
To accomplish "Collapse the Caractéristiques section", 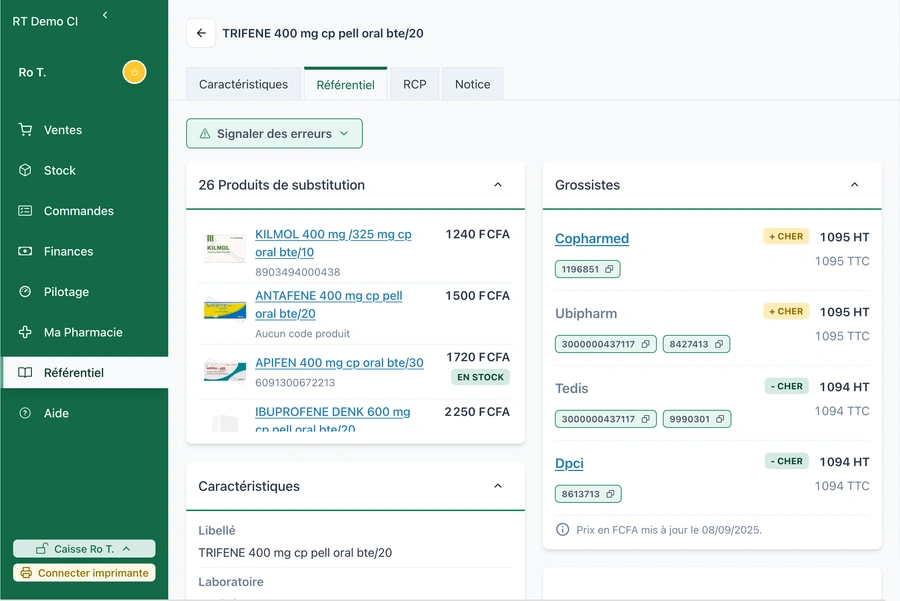I will (498, 486).
